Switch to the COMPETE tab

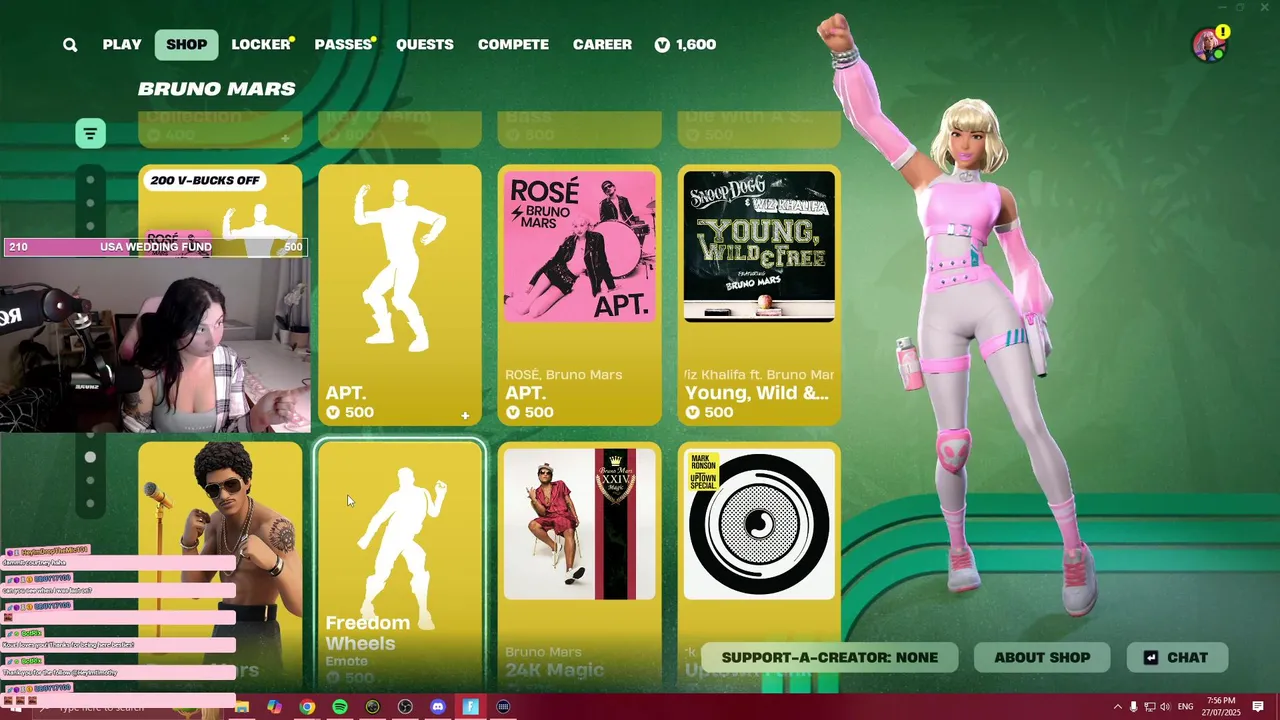coord(513,44)
